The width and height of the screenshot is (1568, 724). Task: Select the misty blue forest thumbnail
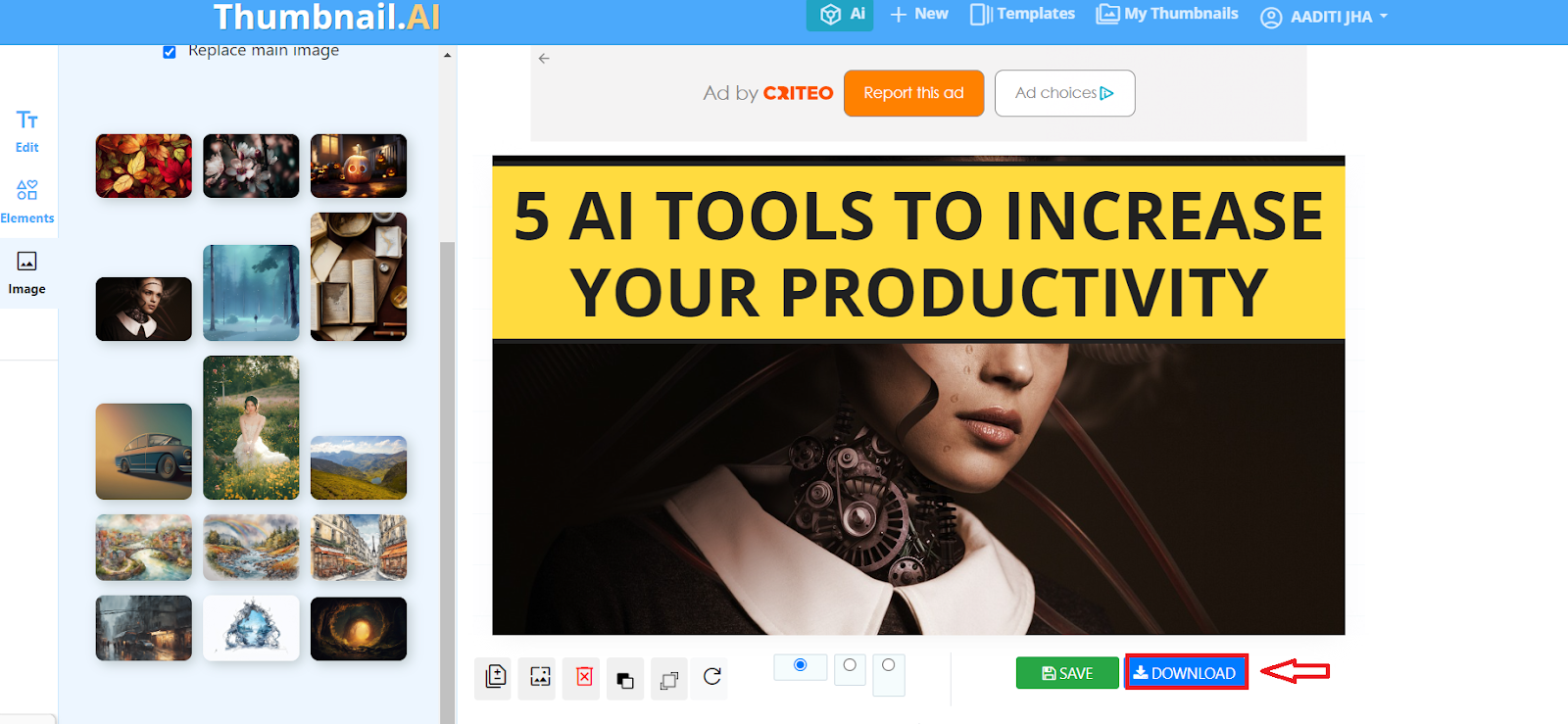(x=251, y=293)
